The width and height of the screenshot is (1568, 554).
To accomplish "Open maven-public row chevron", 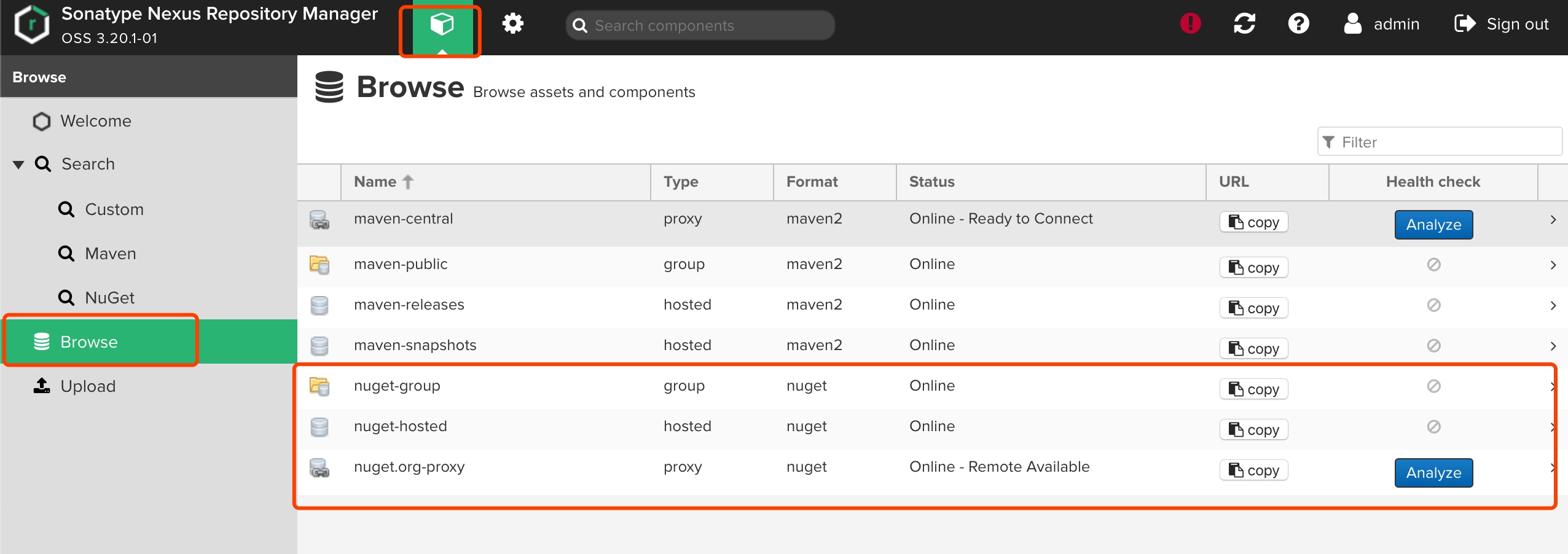I will point(1553,265).
